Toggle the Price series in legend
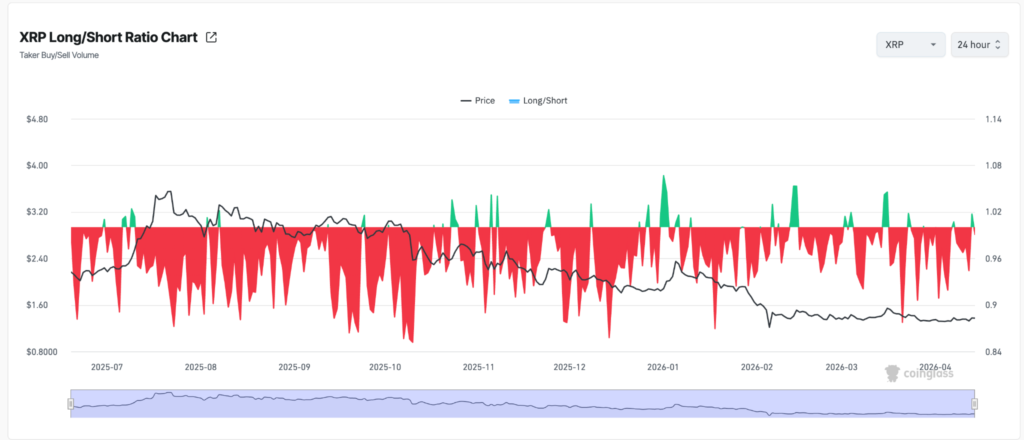This screenshot has height=440, width=1024. (484, 101)
